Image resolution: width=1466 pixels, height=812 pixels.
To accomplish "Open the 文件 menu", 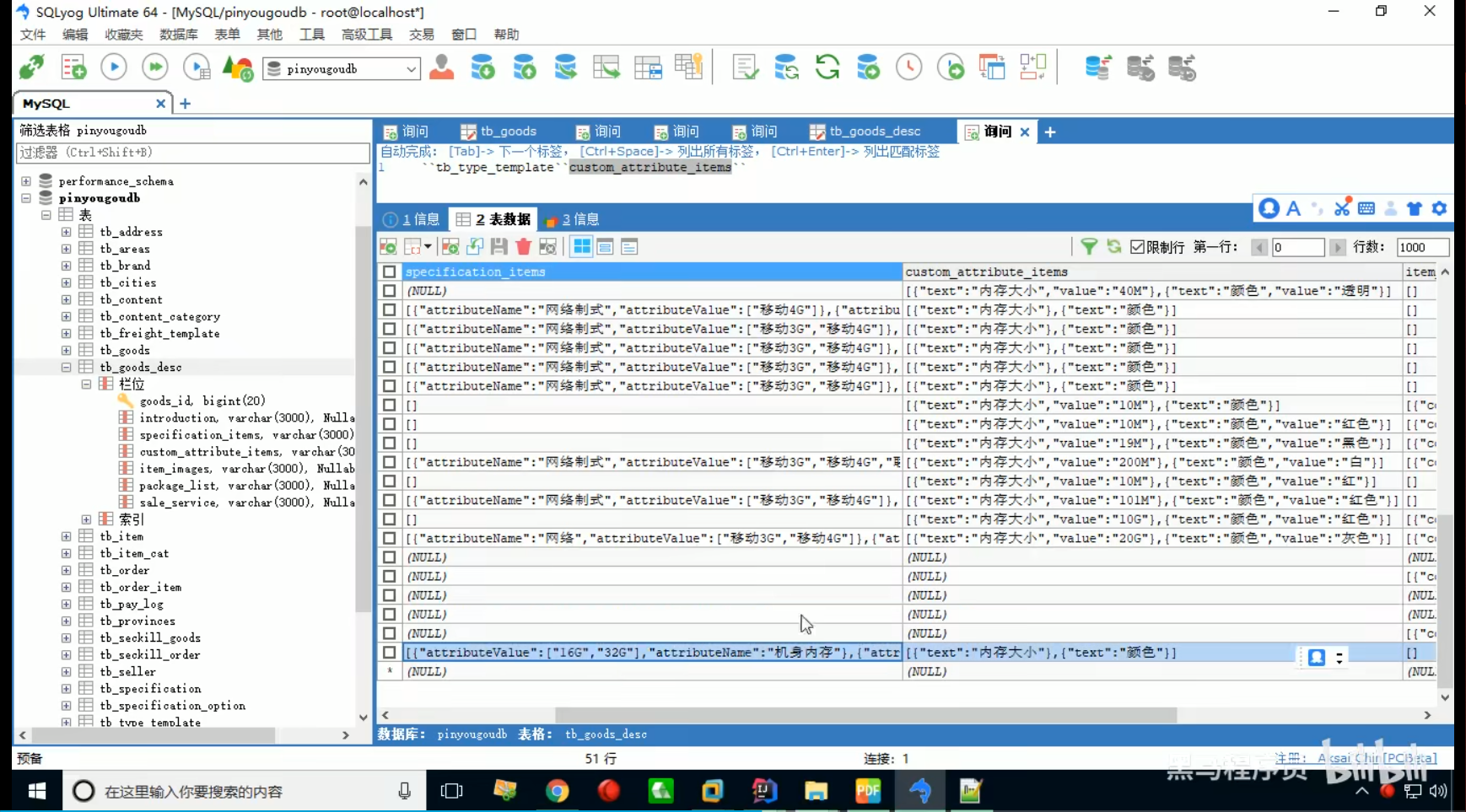I will [33, 35].
